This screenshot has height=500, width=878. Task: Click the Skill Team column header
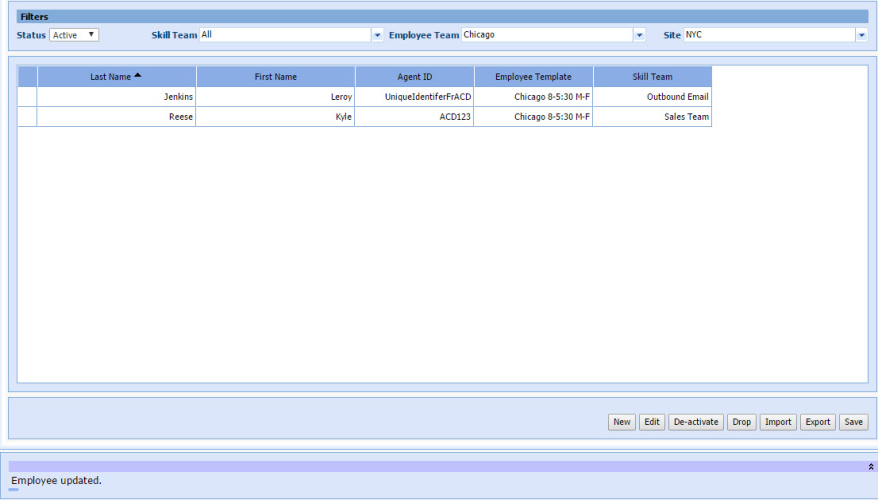[x=652, y=77]
